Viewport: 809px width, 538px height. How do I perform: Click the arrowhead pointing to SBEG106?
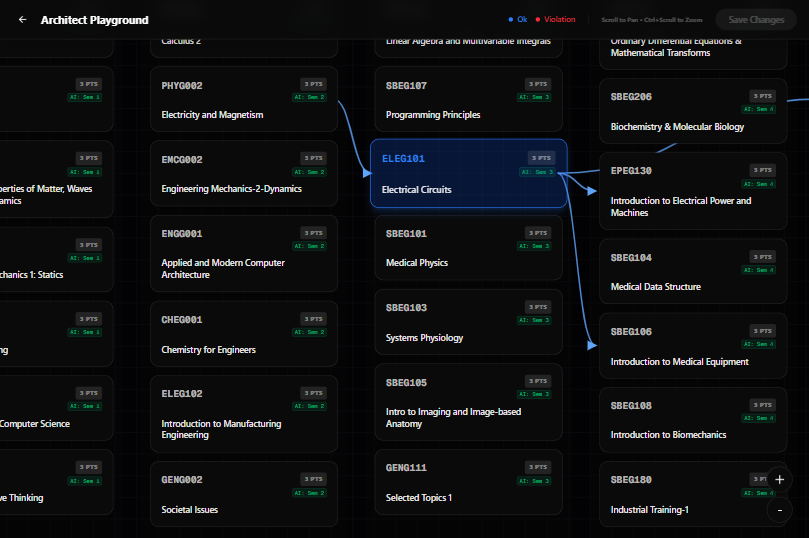coord(592,346)
